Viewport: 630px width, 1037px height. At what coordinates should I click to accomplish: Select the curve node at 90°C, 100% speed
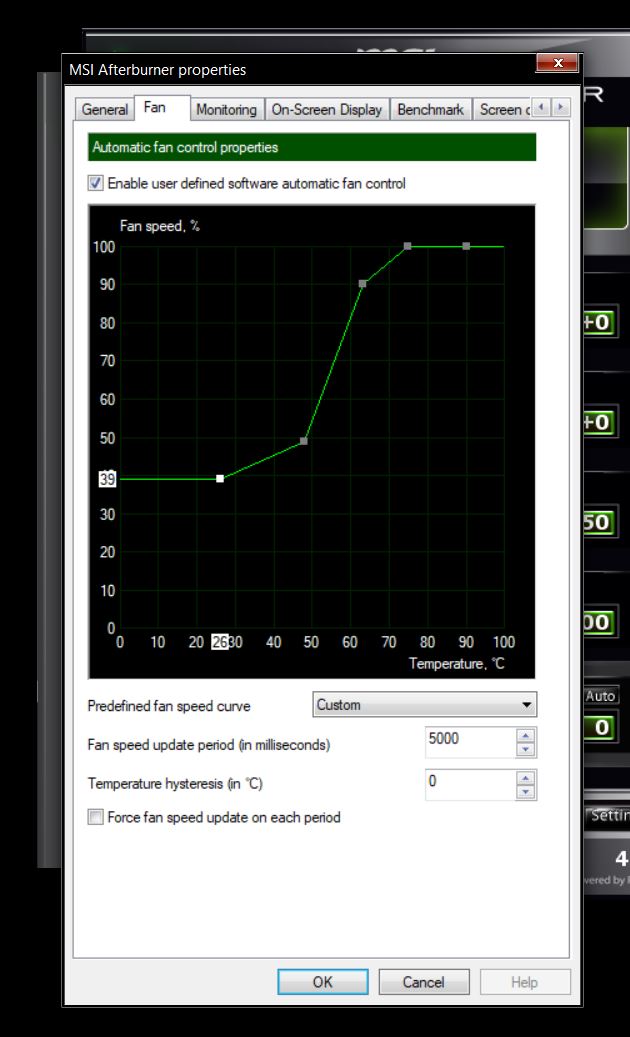point(466,246)
